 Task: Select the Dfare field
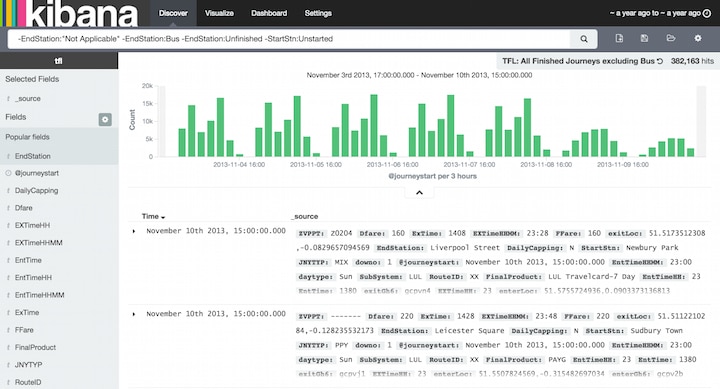[23, 208]
